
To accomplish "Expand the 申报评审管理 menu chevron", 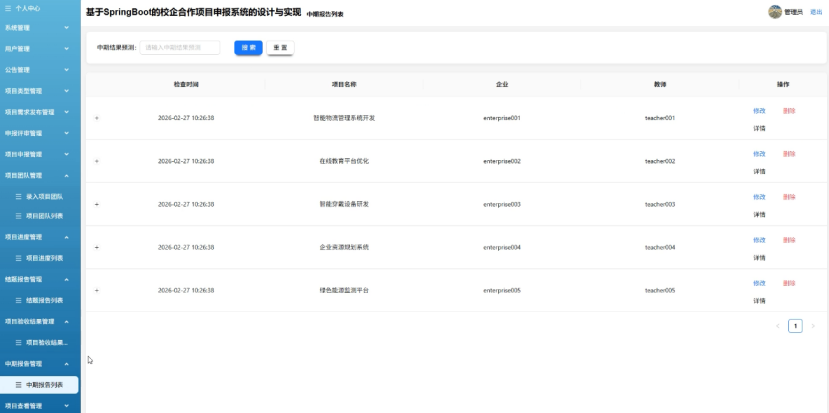I will coord(67,133).
